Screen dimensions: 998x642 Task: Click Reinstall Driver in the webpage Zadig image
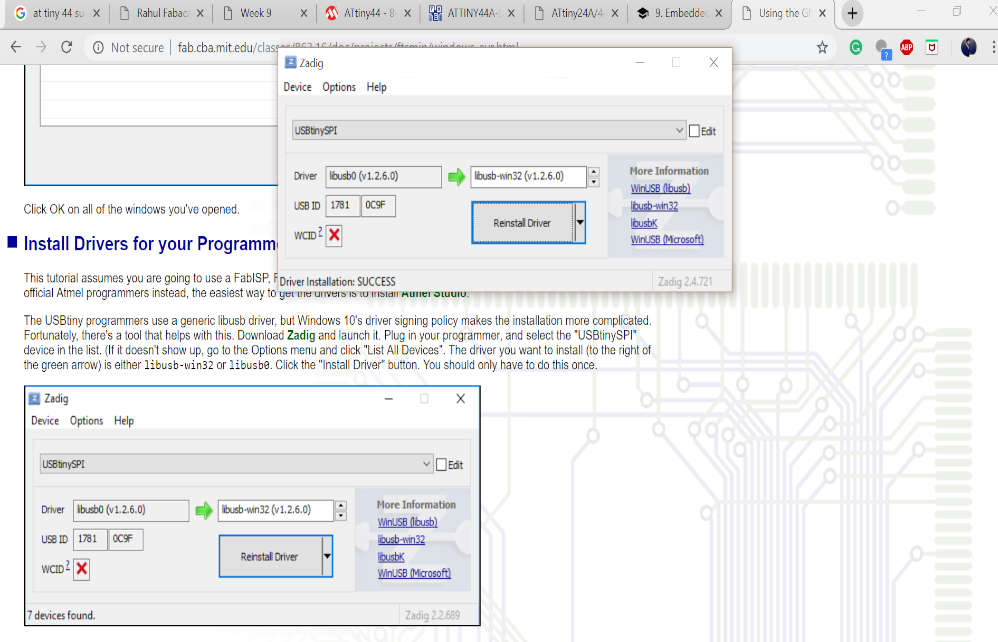[270, 556]
